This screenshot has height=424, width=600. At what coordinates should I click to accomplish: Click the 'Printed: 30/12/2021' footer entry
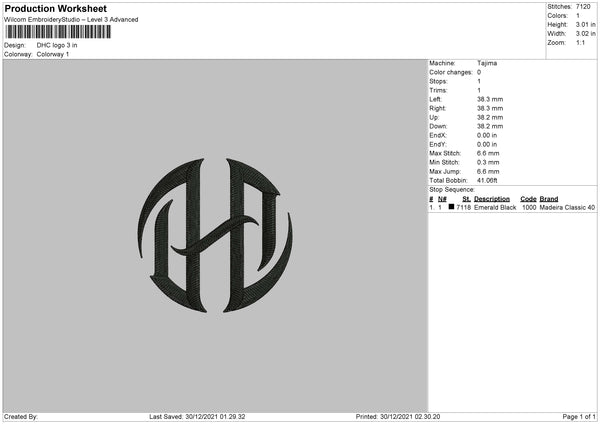398,417
